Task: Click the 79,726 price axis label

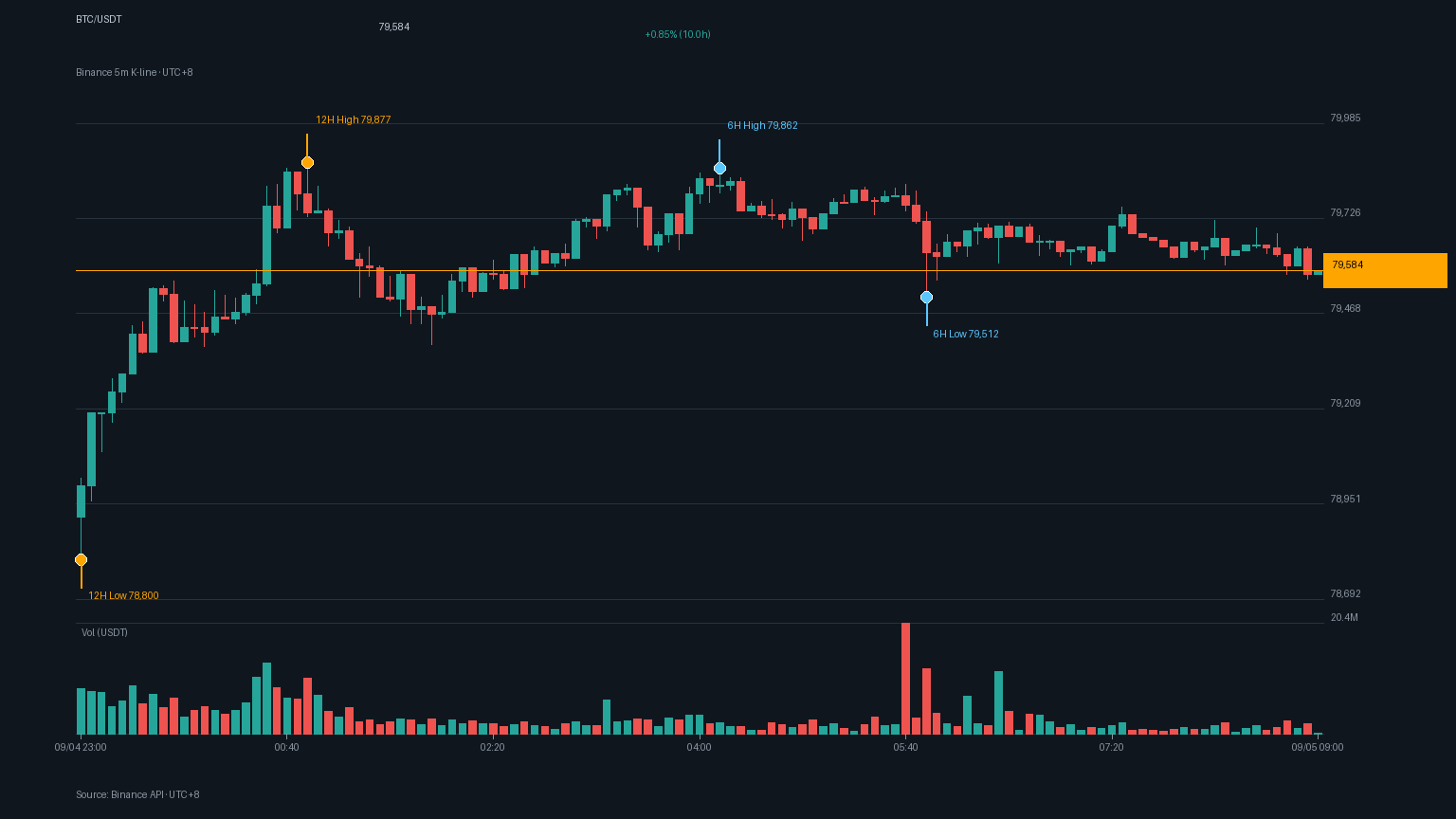Action: (x=1345, y=212)
